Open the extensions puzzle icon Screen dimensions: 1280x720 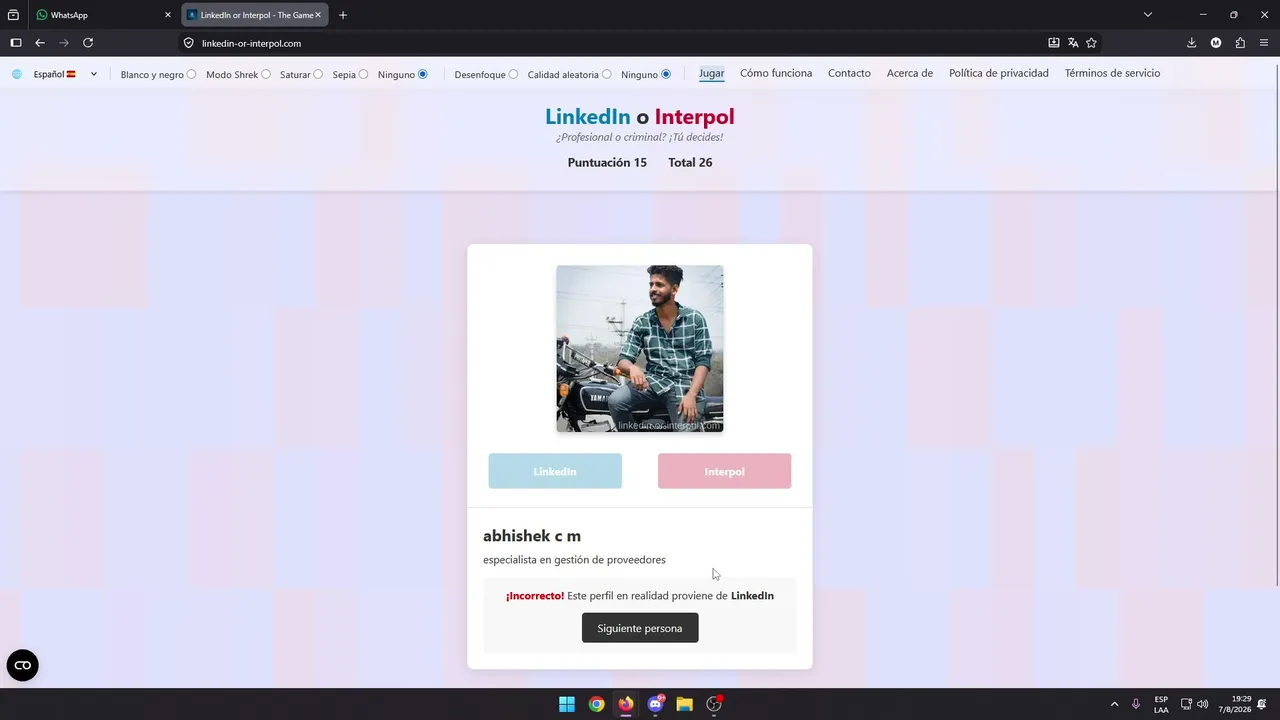click(x=1240, y=43)
